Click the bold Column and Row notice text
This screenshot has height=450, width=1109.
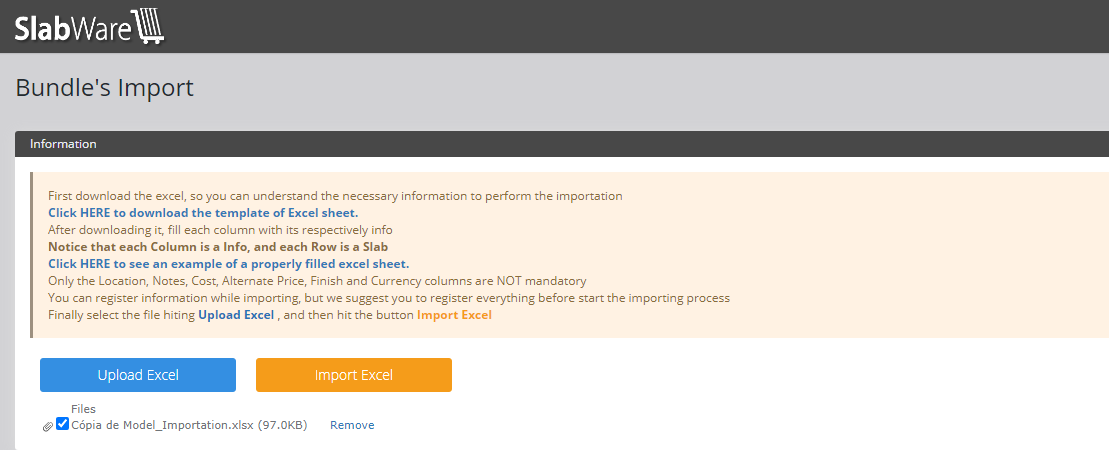pos(218,247)
